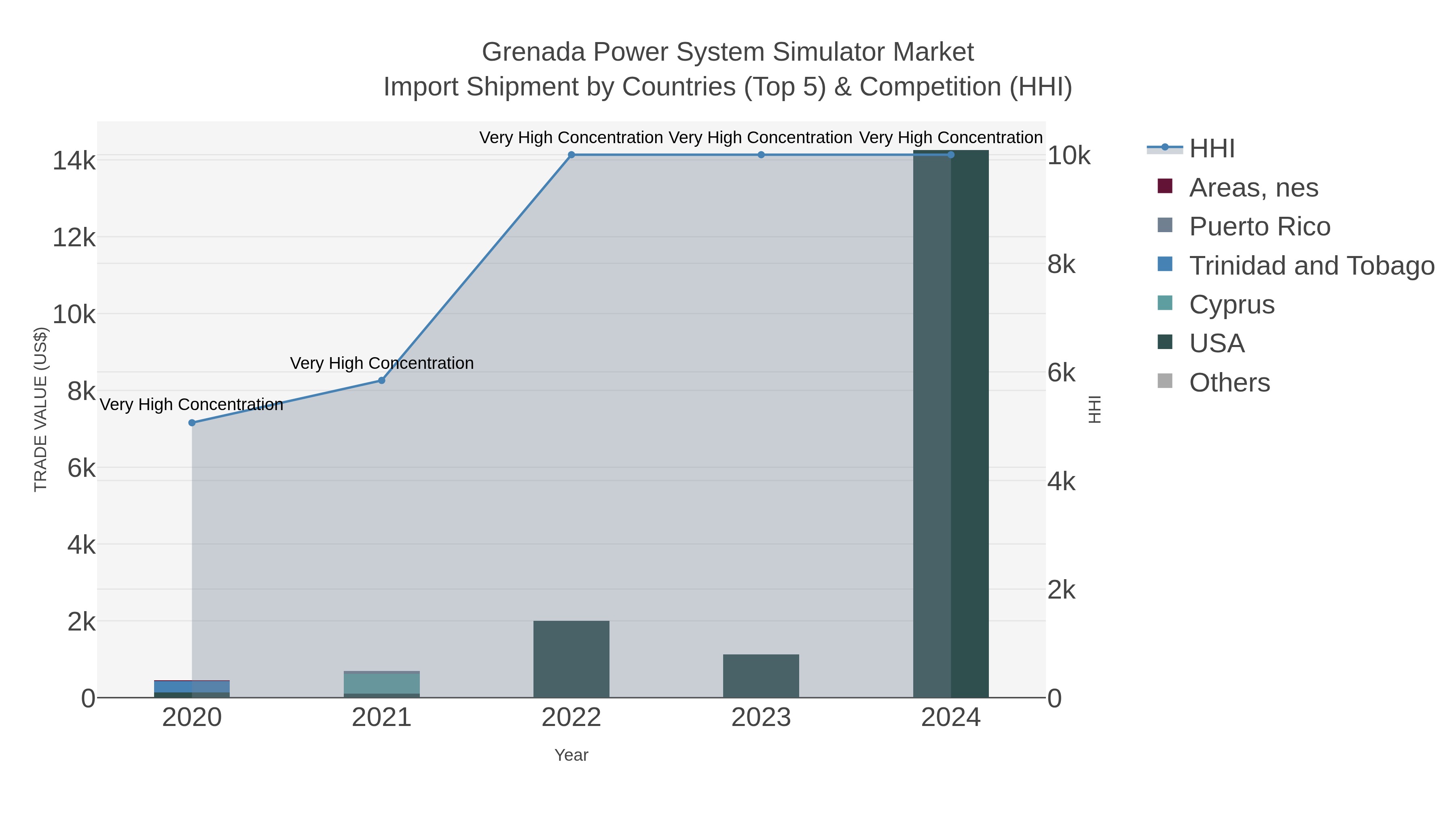Click the 6k right axis tick label

[1062, 373]
